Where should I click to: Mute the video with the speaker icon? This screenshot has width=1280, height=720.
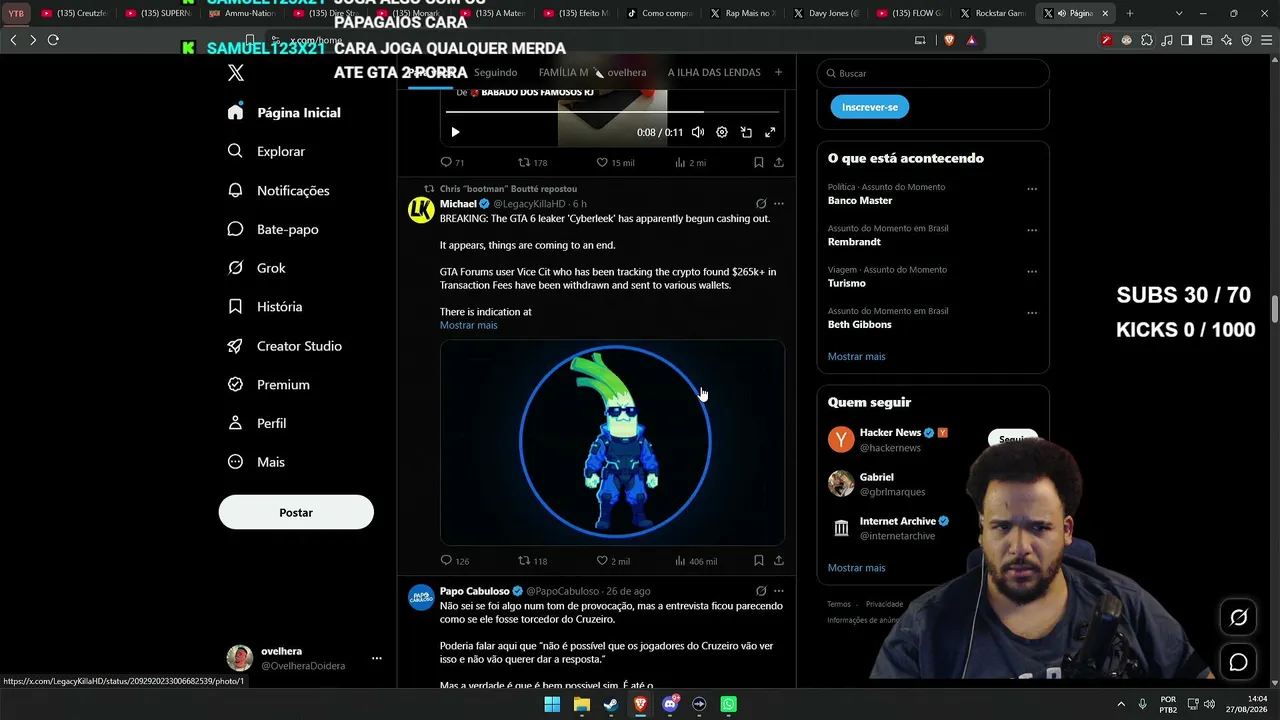(x=698, y=132)
